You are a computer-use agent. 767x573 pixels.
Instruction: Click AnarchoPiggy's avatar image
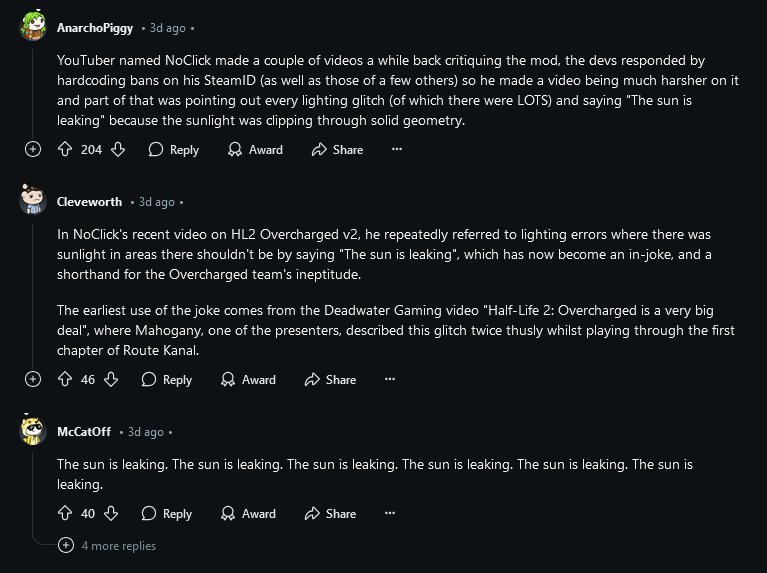[33, 27]
